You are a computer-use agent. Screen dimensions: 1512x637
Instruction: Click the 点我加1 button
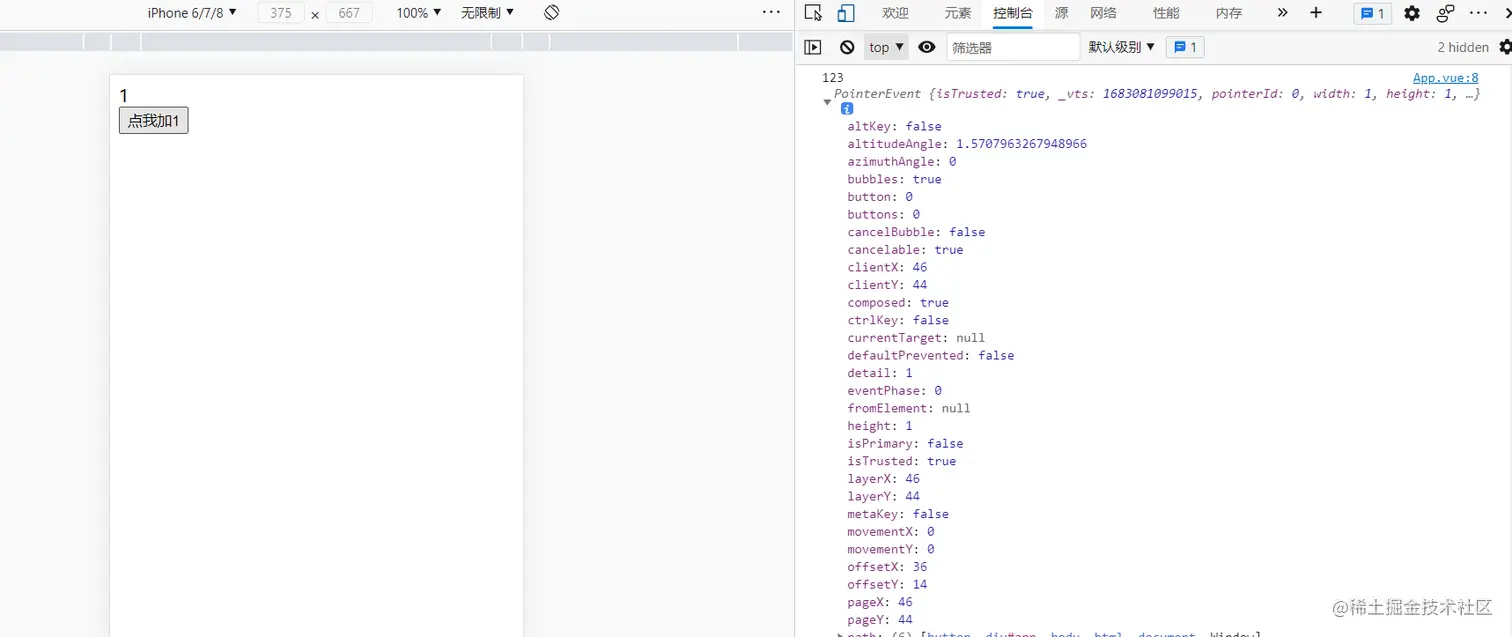point(153,121)
